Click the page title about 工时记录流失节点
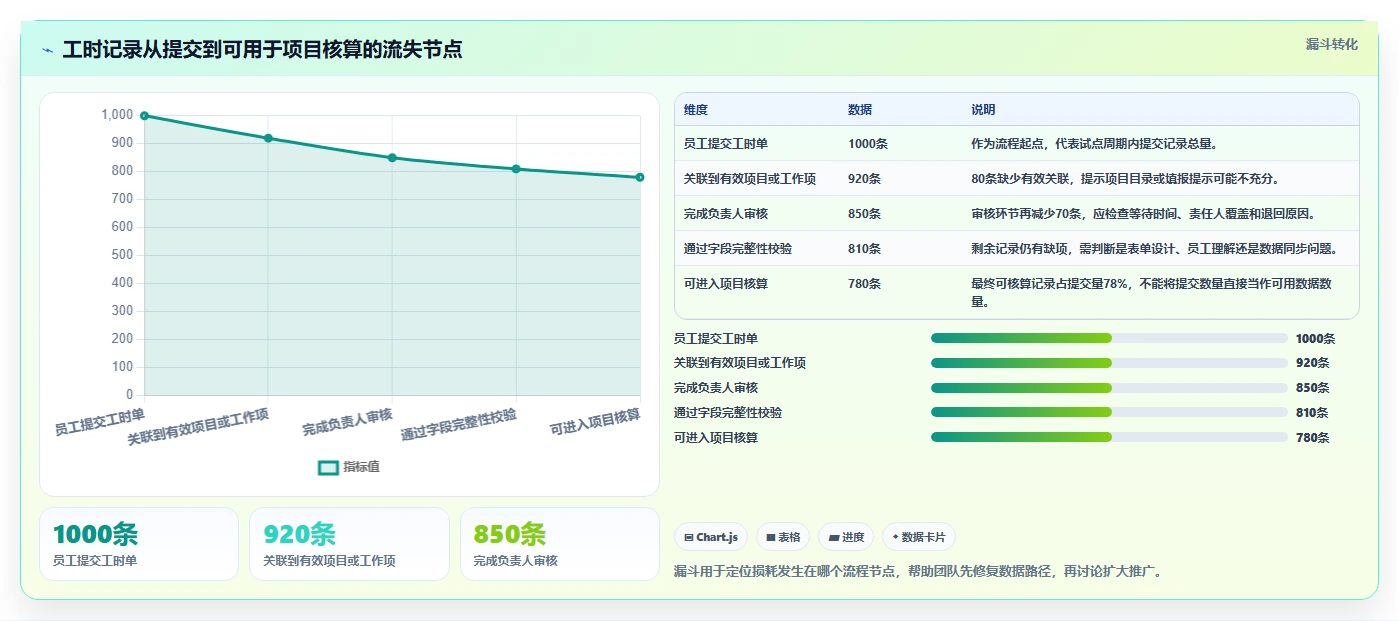 (262, 50)
